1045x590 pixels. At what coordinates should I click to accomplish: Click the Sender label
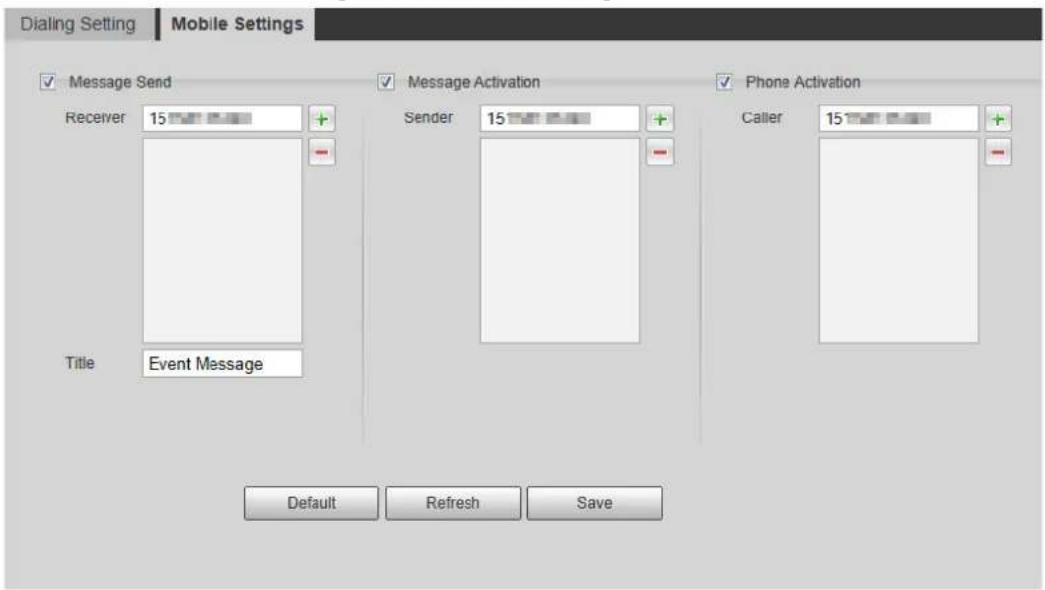[428, 117]
